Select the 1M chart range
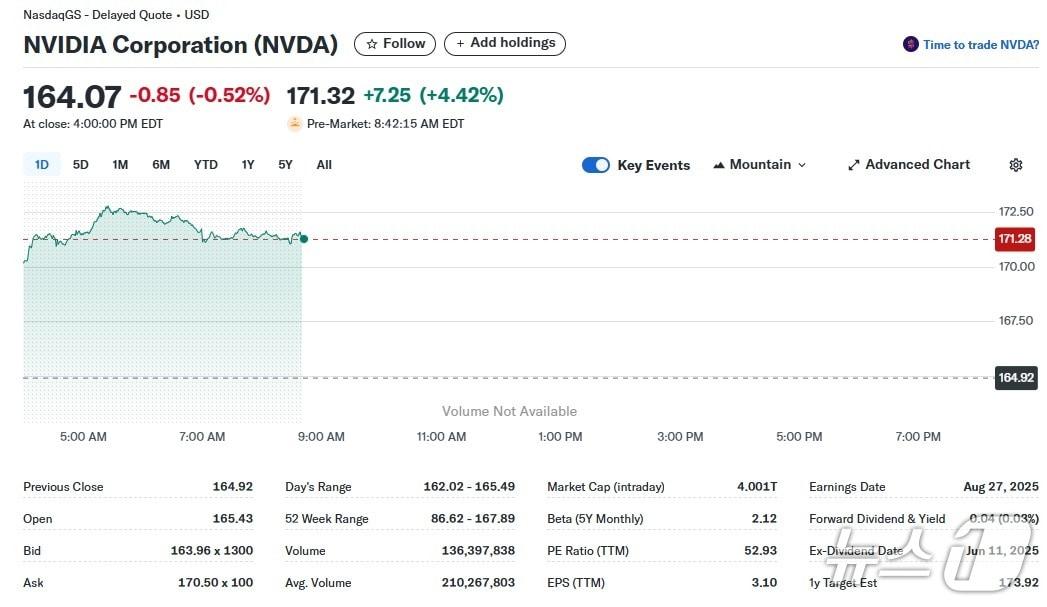Viewport: 1047px width, 607px height. pos(120,165)
